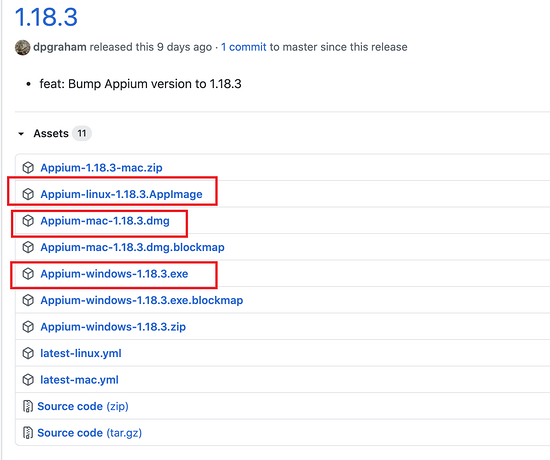550x460 pixels.
Task: Download Appium-windows-1.18.3.zip
Action: 113,327
